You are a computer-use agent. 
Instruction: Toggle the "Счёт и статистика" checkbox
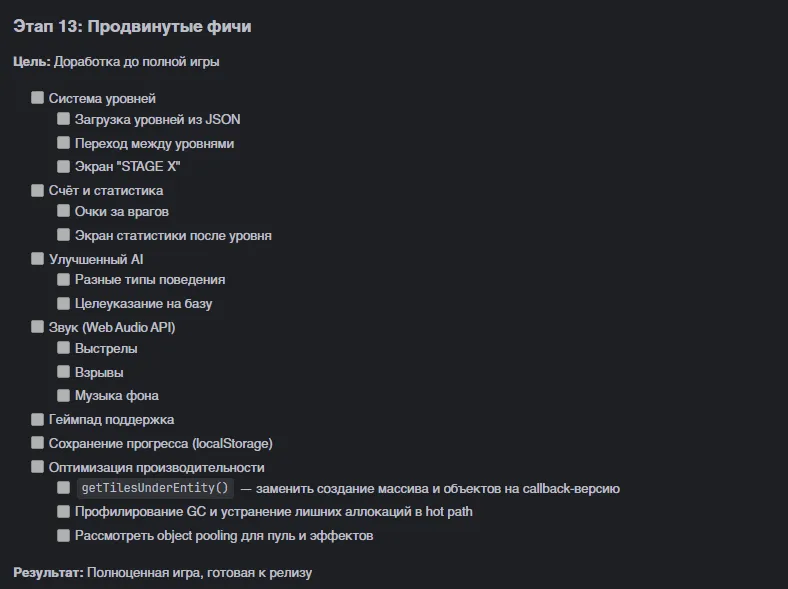38,190
